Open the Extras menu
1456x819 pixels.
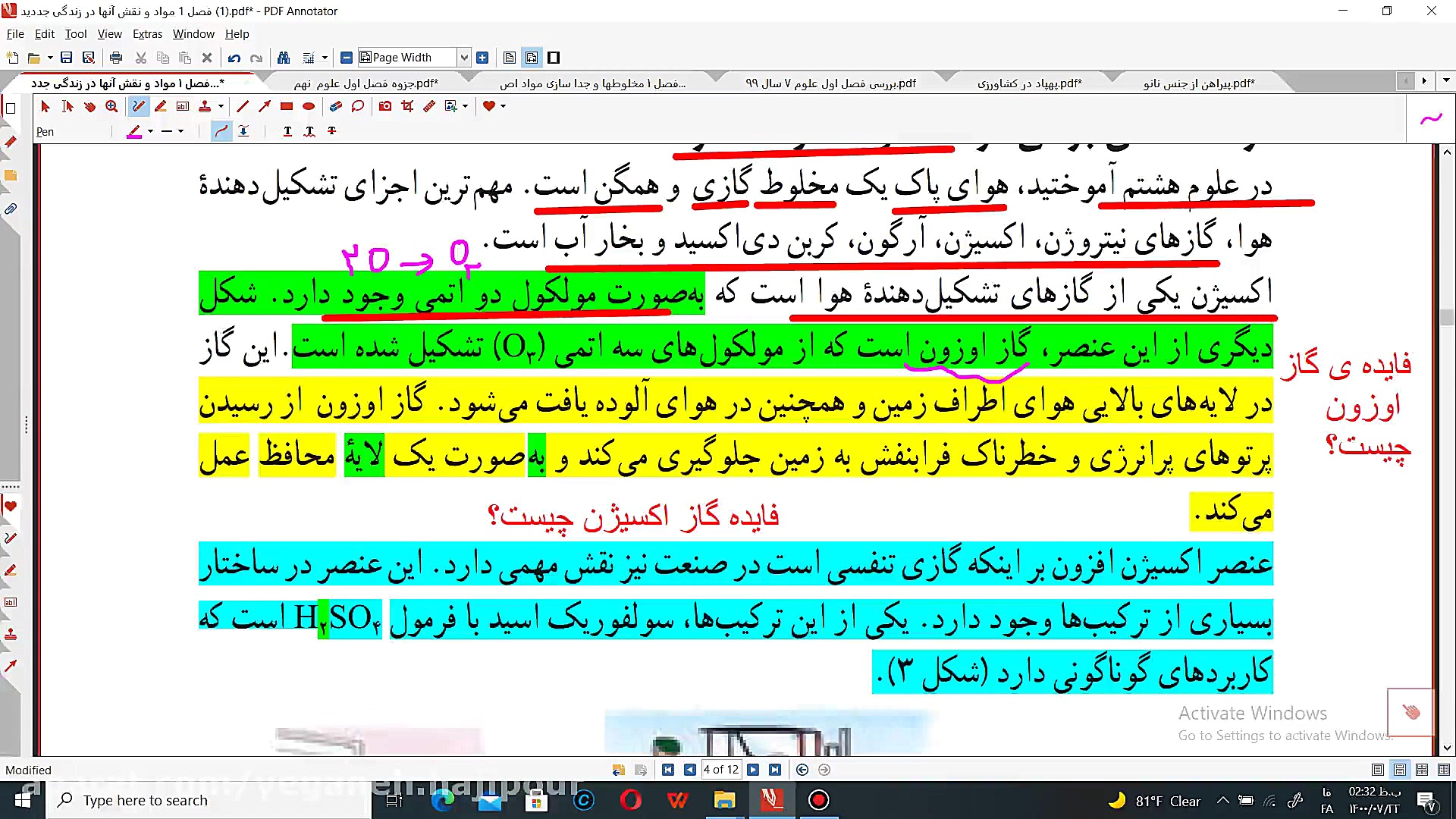(x=147, y=34)
